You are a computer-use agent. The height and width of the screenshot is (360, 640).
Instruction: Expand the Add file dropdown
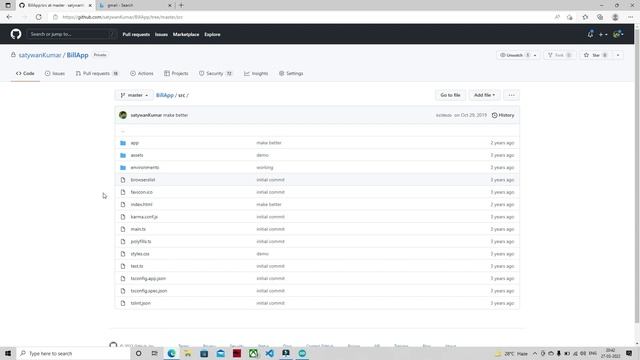(484, 95)
